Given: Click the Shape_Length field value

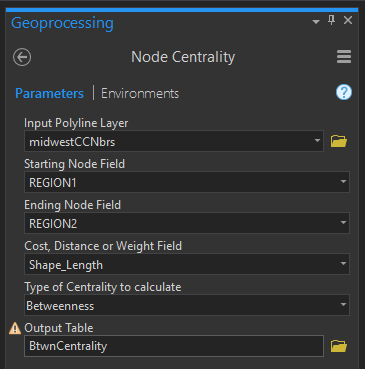Looking at the screenshot, I should (x=66, y=265).
